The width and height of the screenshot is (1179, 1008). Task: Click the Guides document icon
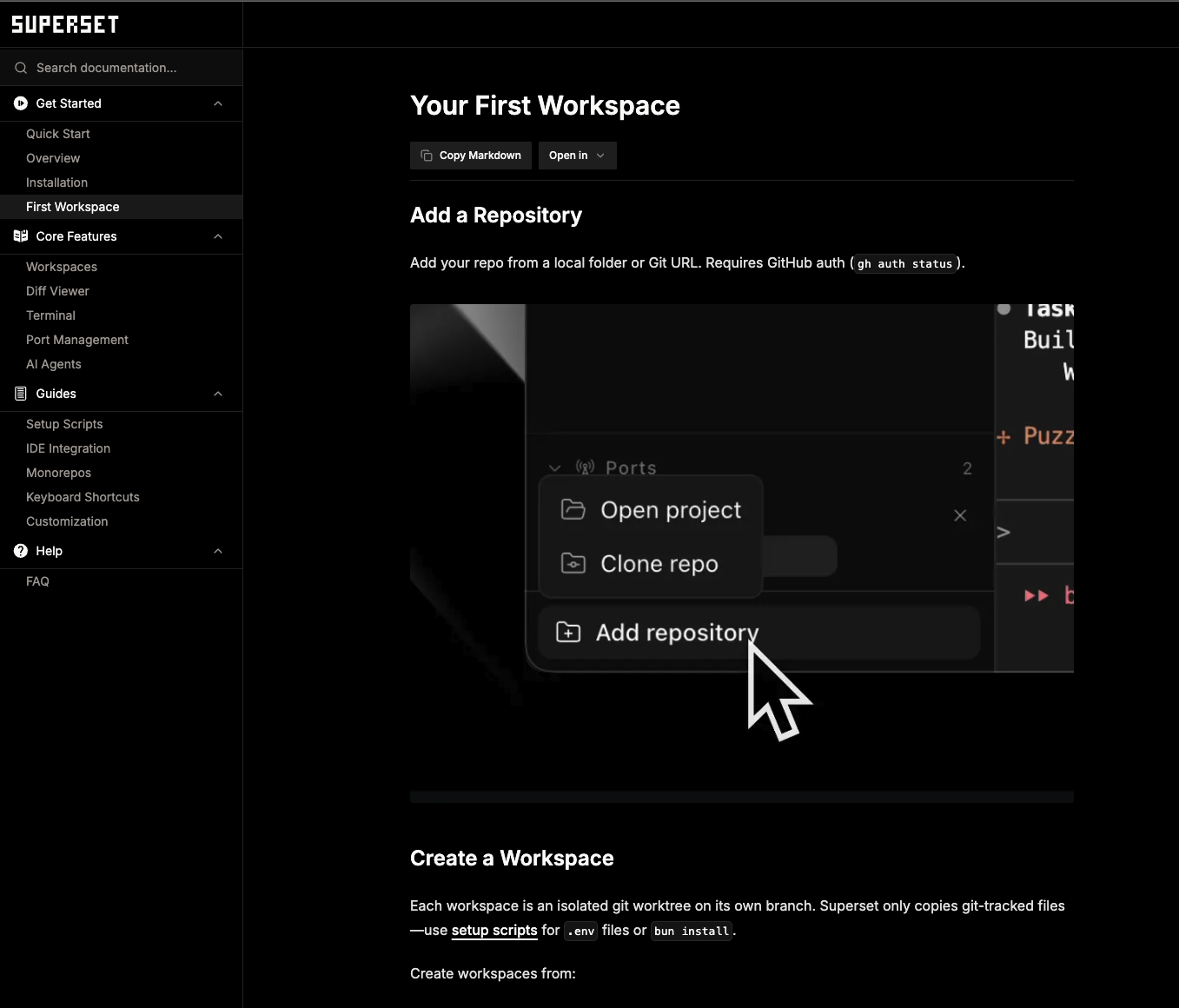pyautogui.click(x=21, y=394)
